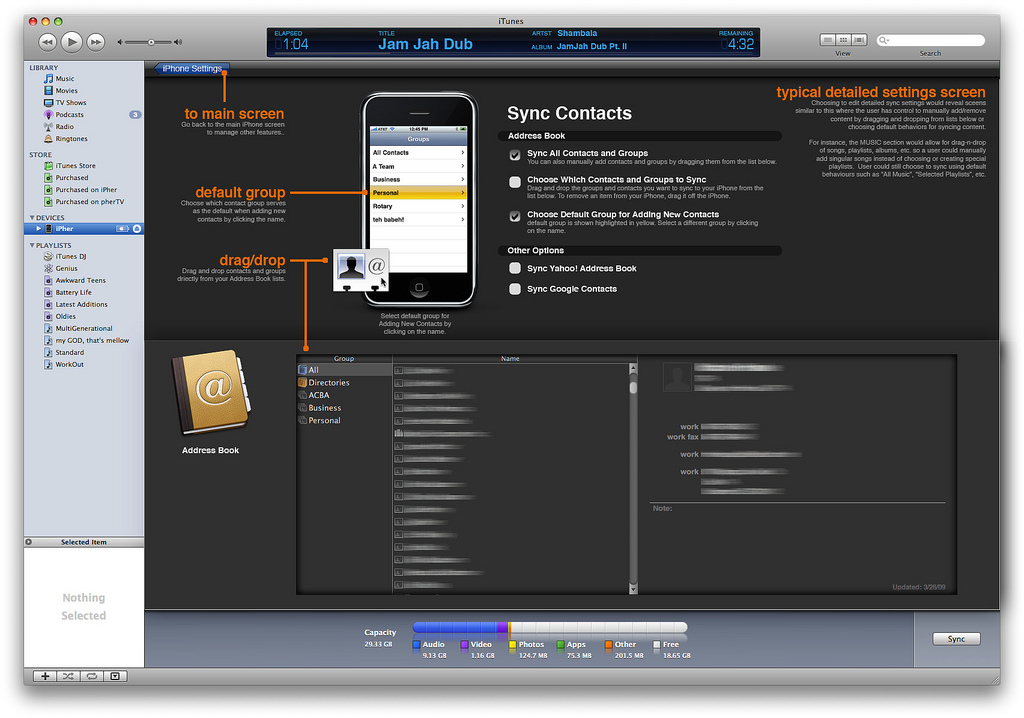Adjust the volume slider knob

(151, 42)
